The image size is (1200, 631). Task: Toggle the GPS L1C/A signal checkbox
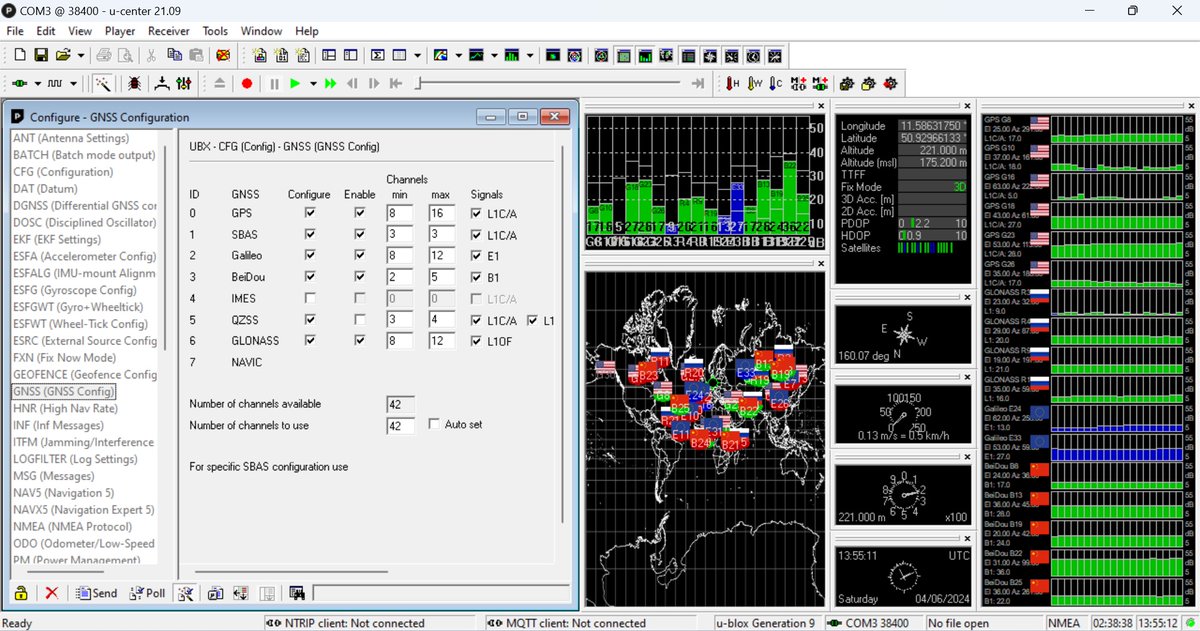point(476,213)
